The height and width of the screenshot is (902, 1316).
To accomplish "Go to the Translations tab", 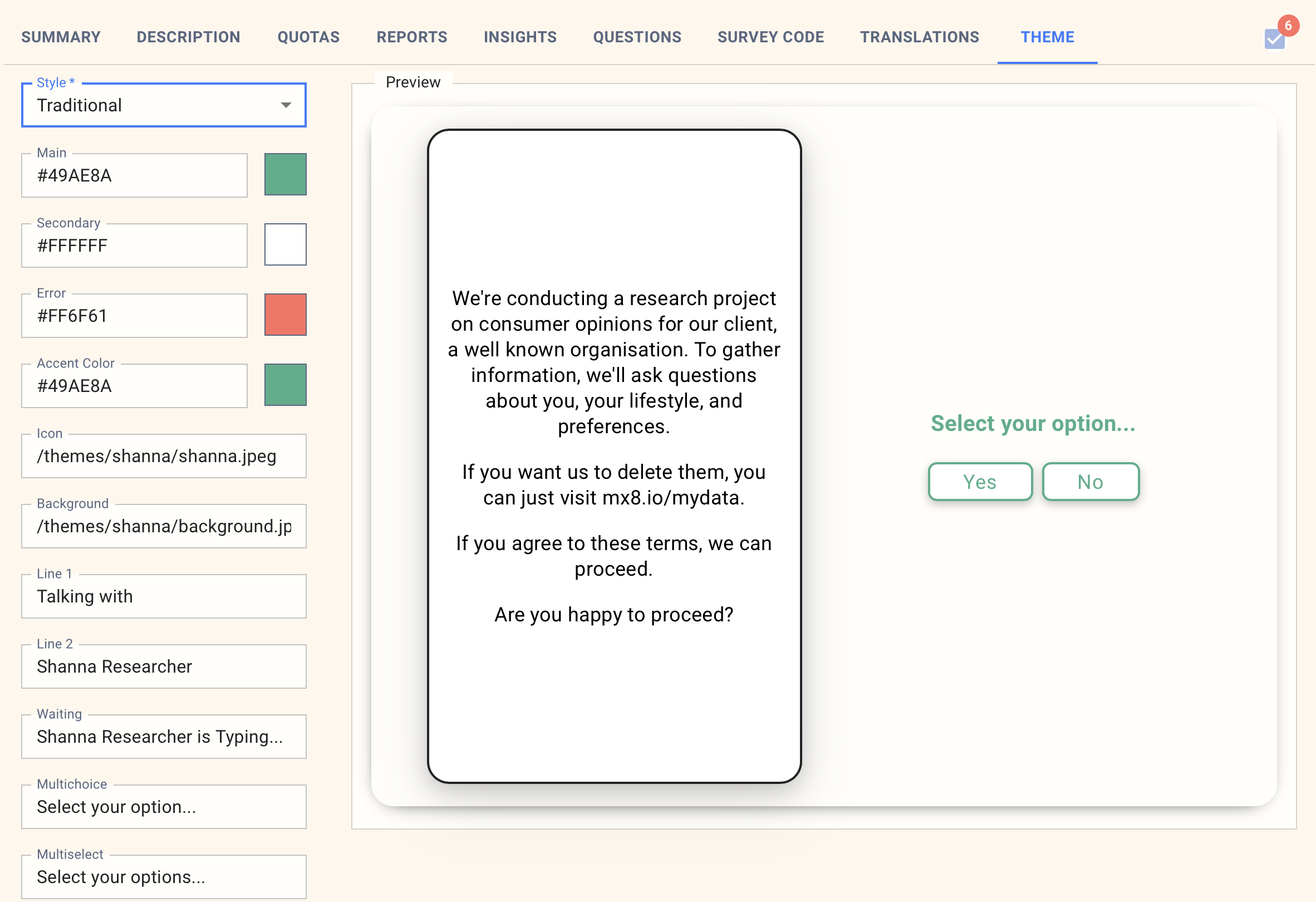I will point(919,37).
